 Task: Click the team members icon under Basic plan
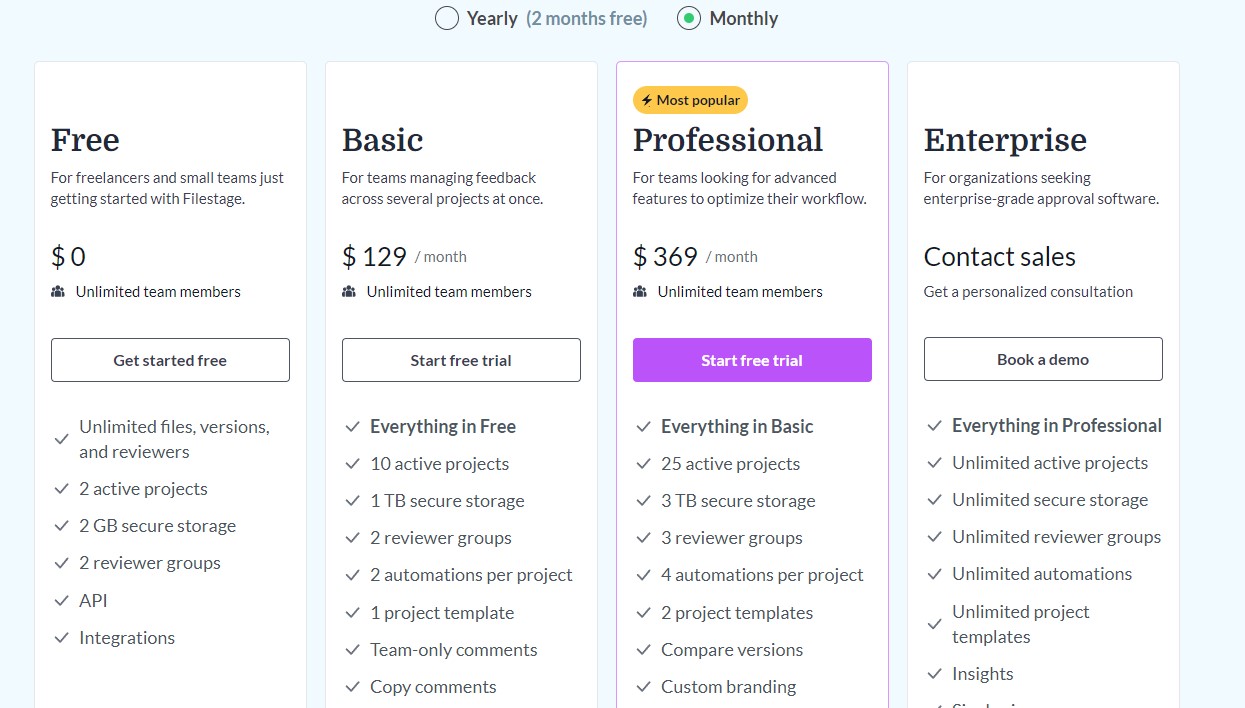click(x=350, y=291)
